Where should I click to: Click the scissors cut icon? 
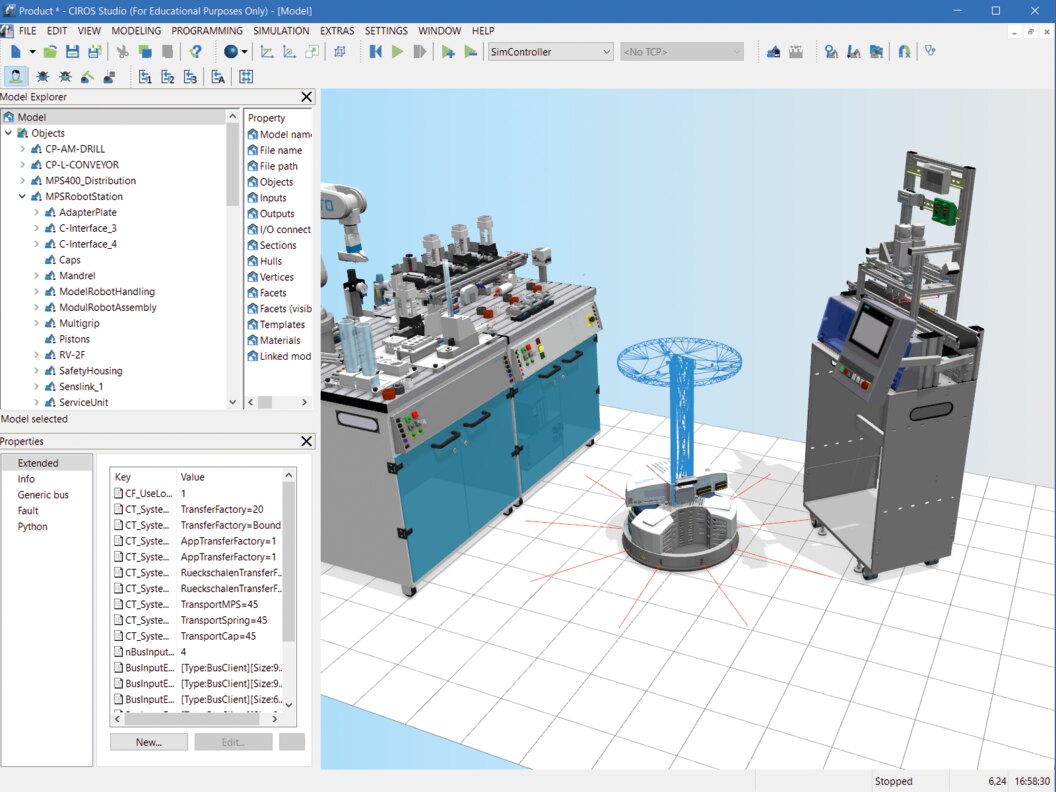pyautogui.click(x=123, y=52)
